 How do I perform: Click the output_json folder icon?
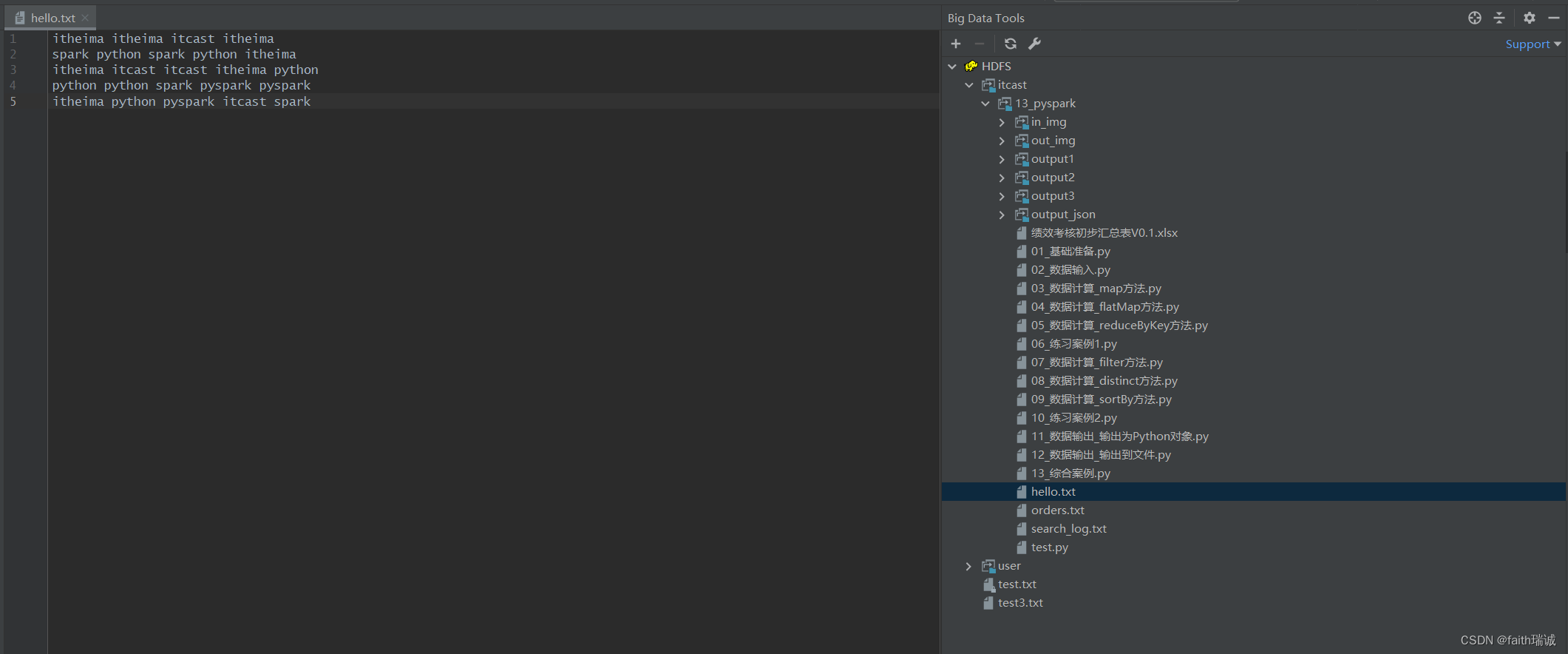[x=1022, y=215]
